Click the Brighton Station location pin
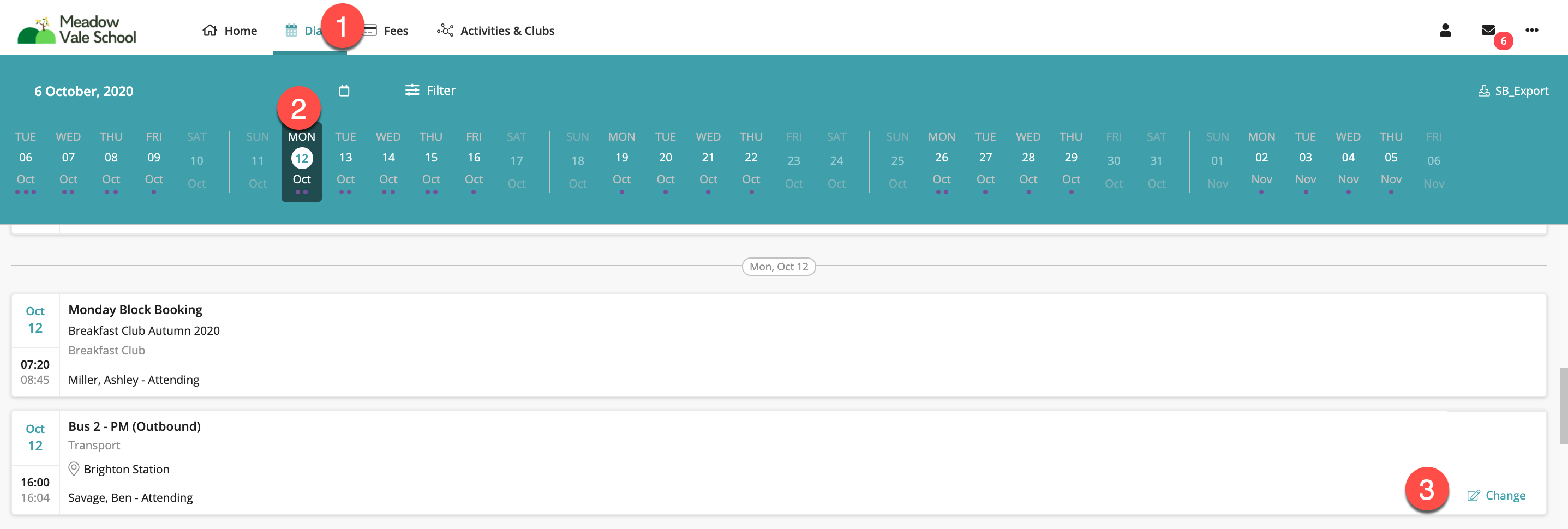 click(74, 468)
